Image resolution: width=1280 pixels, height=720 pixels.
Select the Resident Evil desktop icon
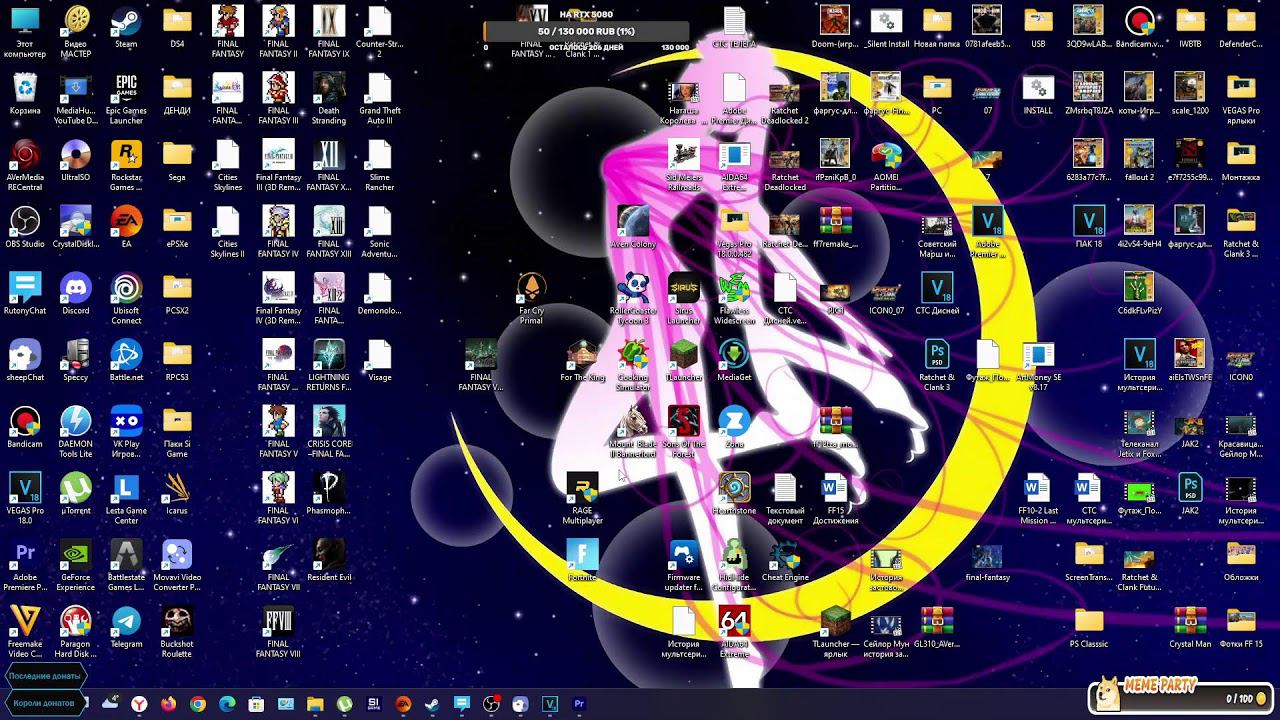[x=328, y=561]
